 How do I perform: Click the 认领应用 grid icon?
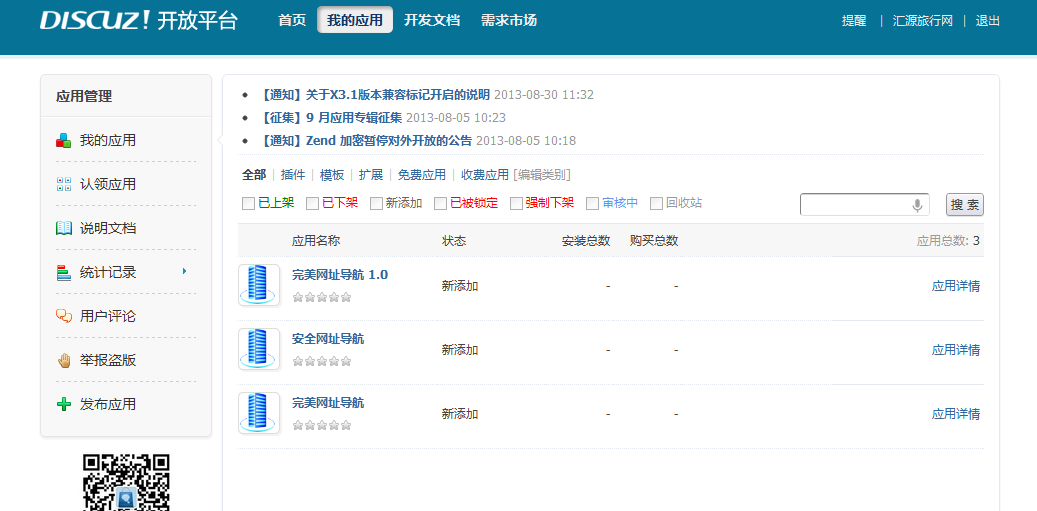(x=63, y=184)
